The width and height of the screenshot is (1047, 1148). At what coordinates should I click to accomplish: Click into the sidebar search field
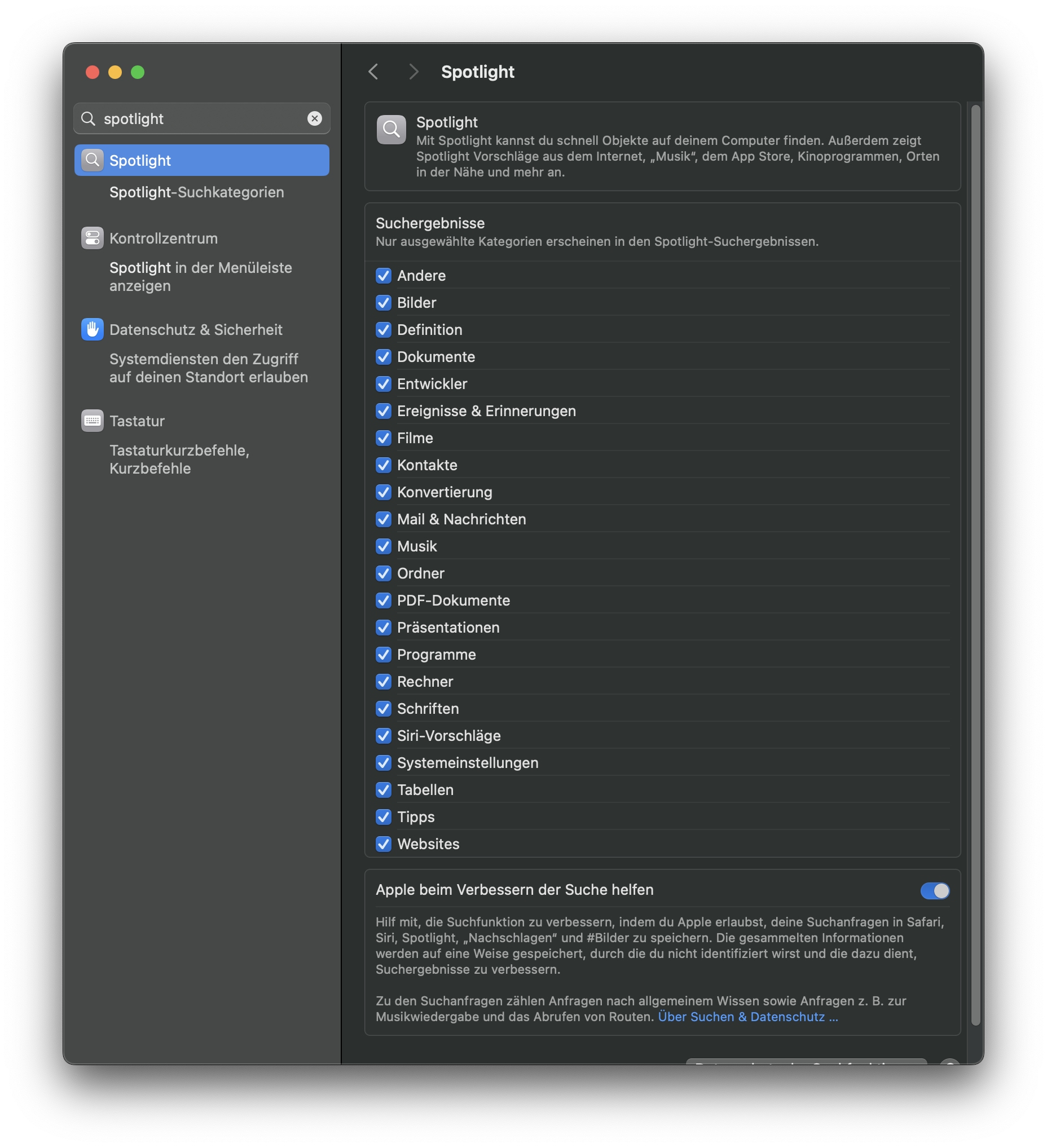[201, 118]
